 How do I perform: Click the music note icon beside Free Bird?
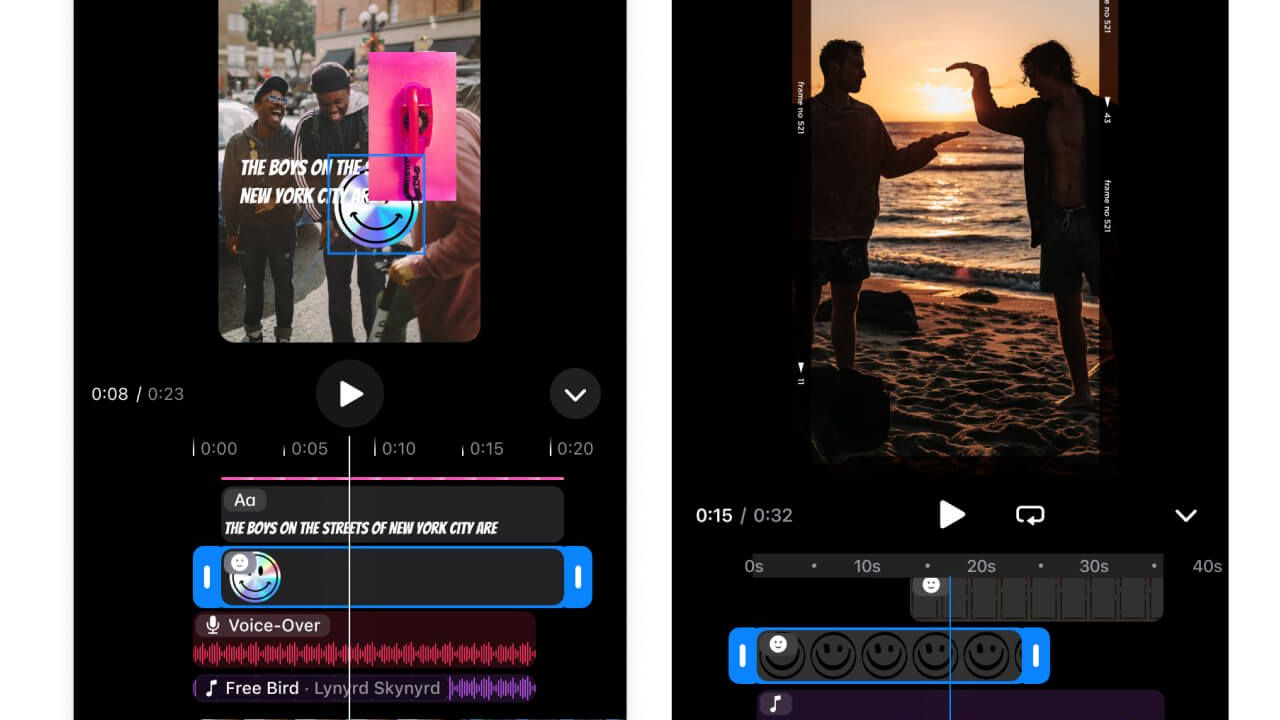[x=211, y=688]
